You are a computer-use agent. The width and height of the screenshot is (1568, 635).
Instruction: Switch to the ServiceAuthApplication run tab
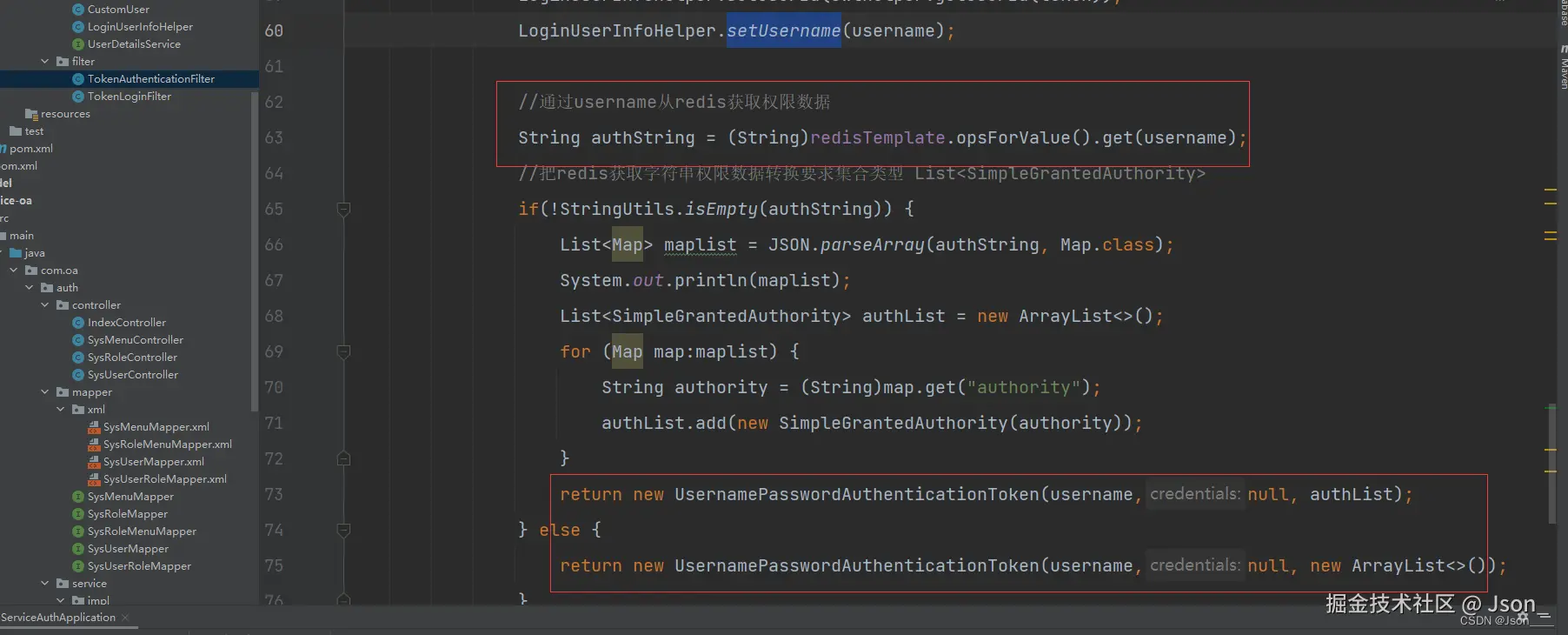tap(58, 618)
